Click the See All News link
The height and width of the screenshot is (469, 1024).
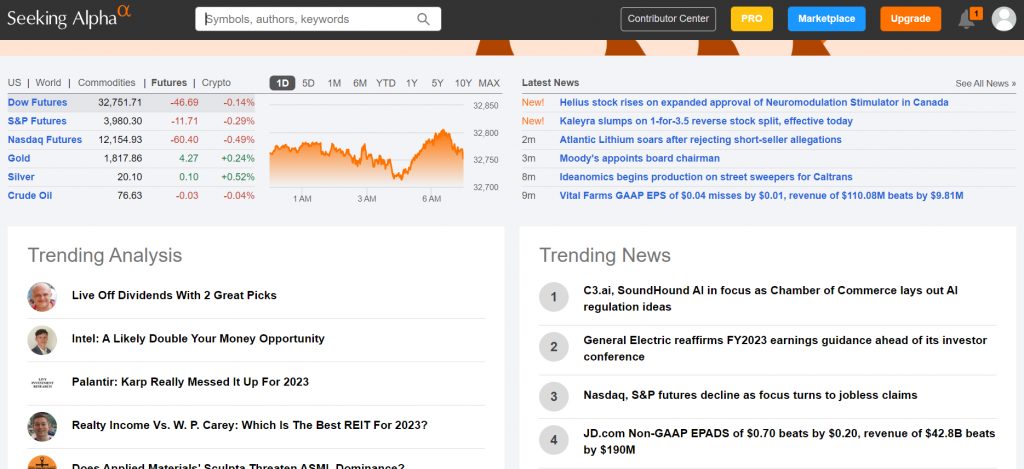985,84
